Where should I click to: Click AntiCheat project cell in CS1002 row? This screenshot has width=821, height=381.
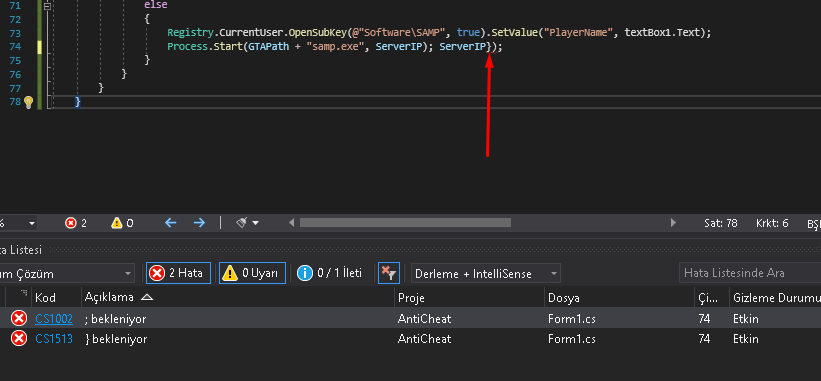[x=425, y=319]
